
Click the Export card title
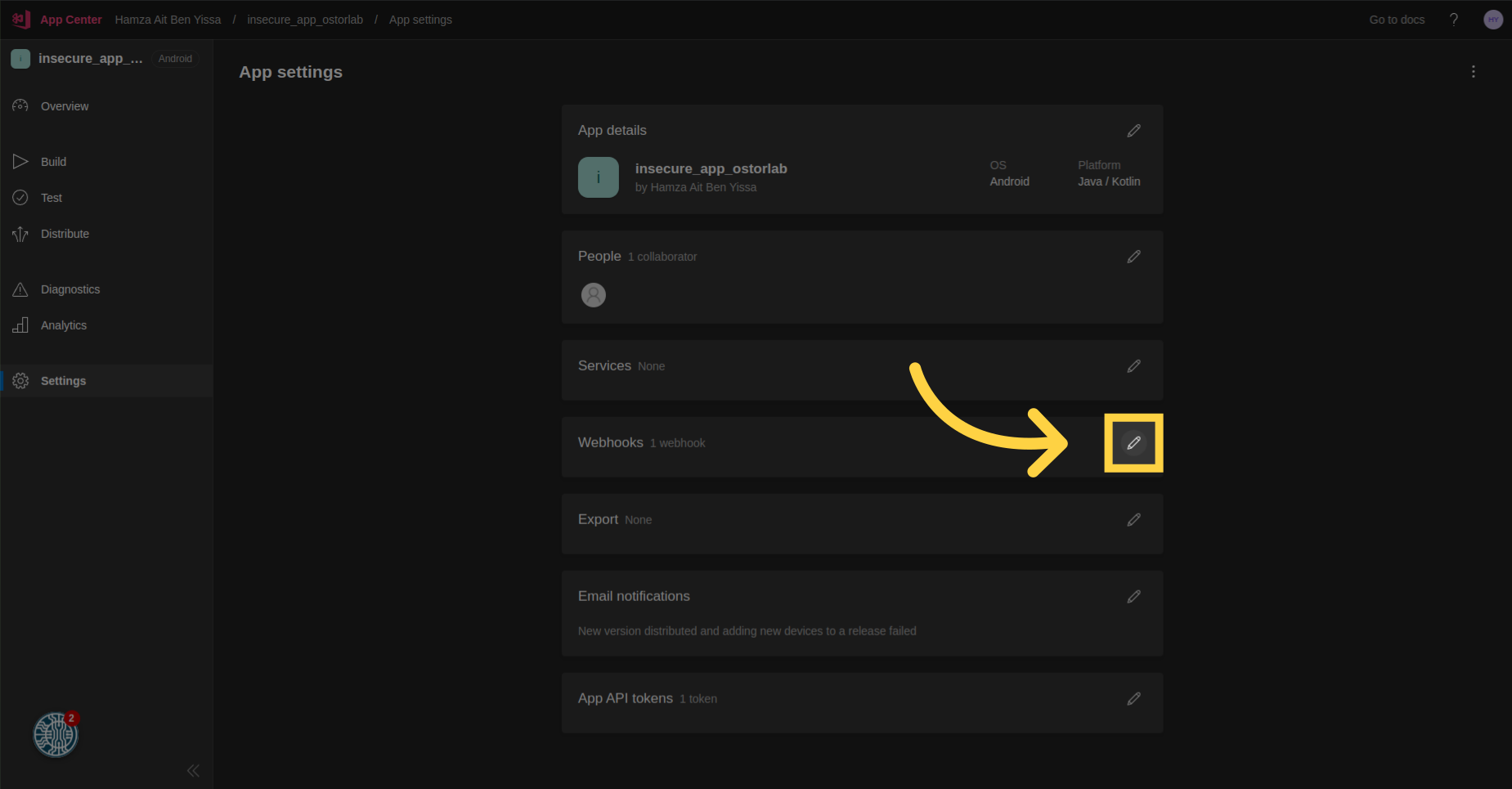599,519
